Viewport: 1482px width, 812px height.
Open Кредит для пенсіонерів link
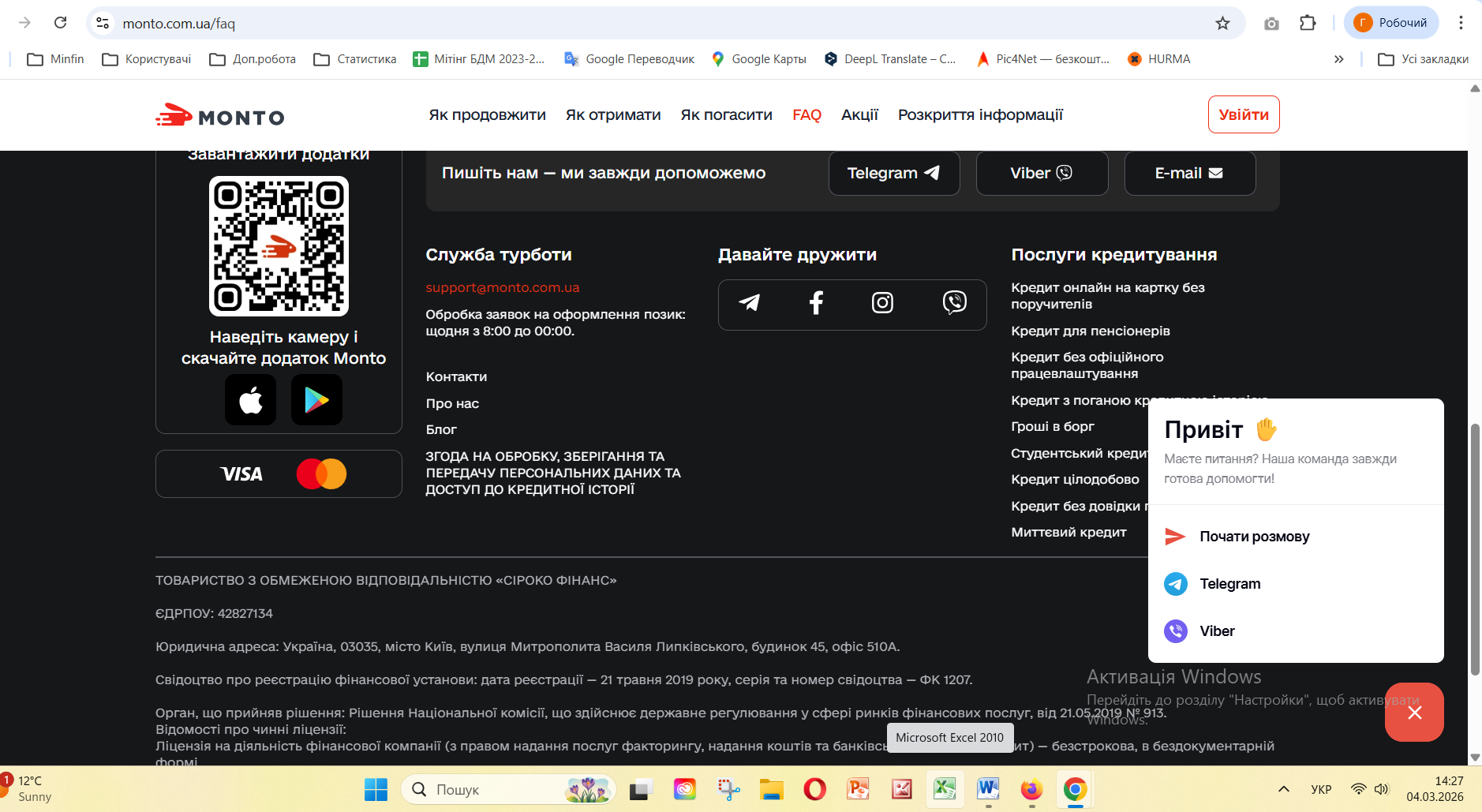[1091, 331]
